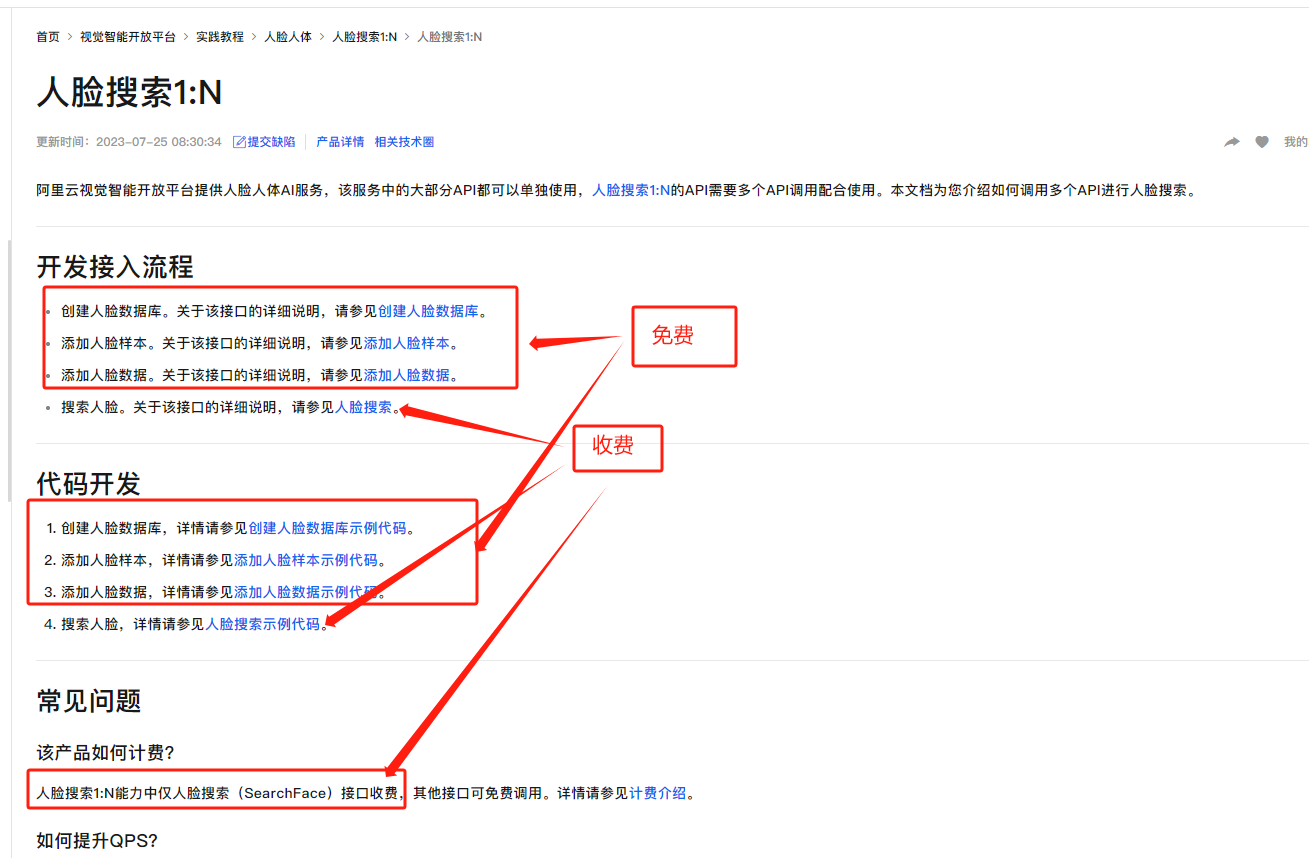Open 人脸搜索示例代码 link
The width and height of the screenshot is (1309, 858).
pyautogui.click(x=263, y=624)
